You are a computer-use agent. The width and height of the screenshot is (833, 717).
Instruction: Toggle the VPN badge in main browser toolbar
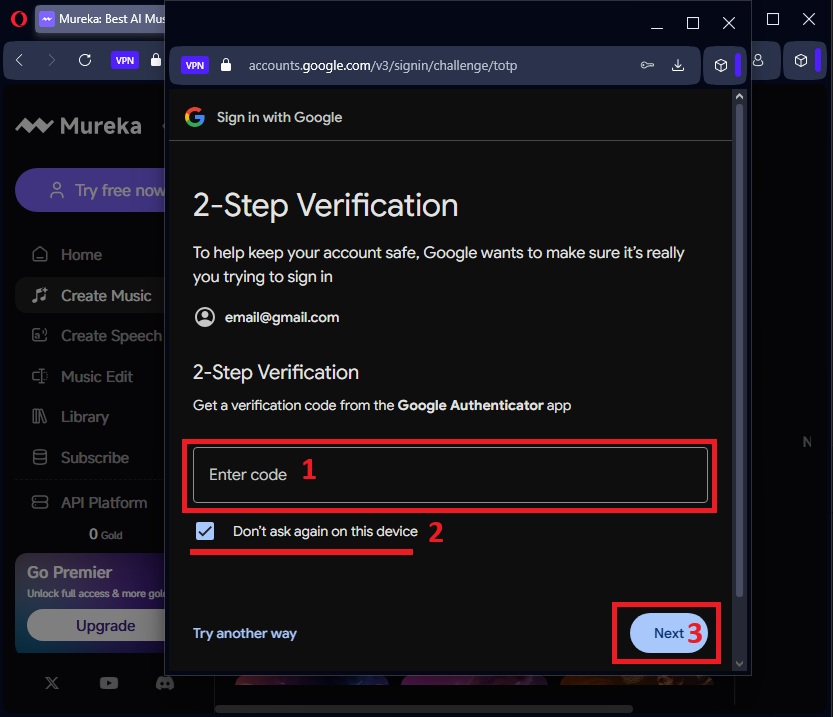[124, 60]
